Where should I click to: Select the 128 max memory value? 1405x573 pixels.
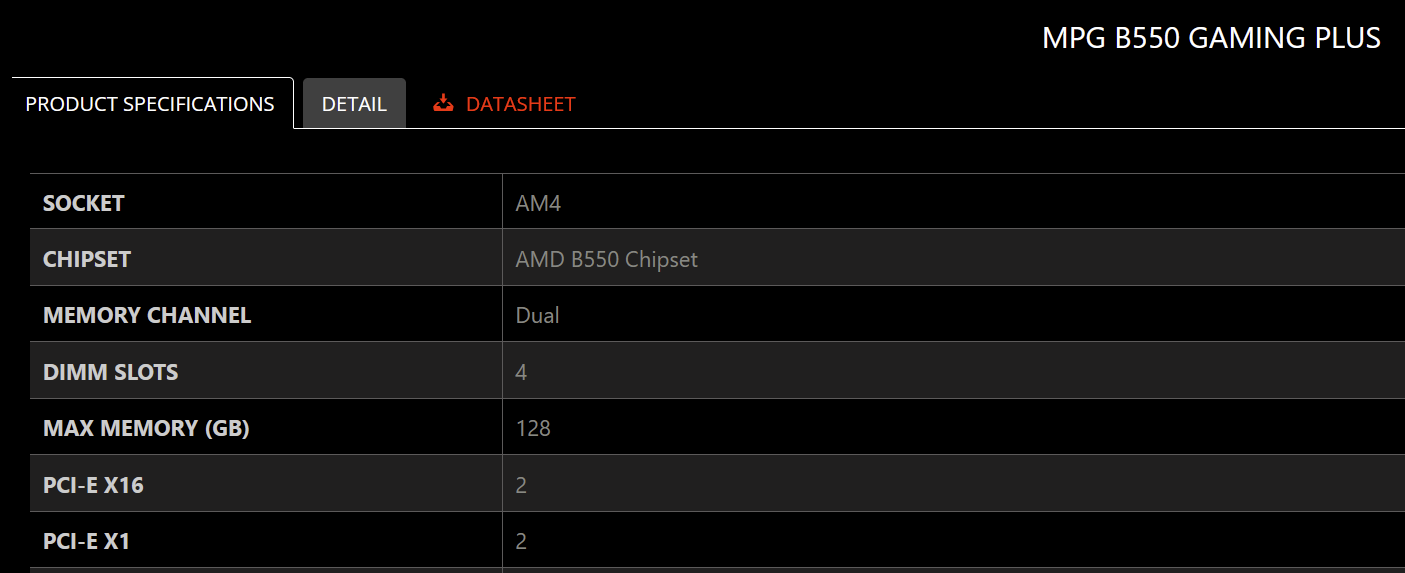click(533, 428)
